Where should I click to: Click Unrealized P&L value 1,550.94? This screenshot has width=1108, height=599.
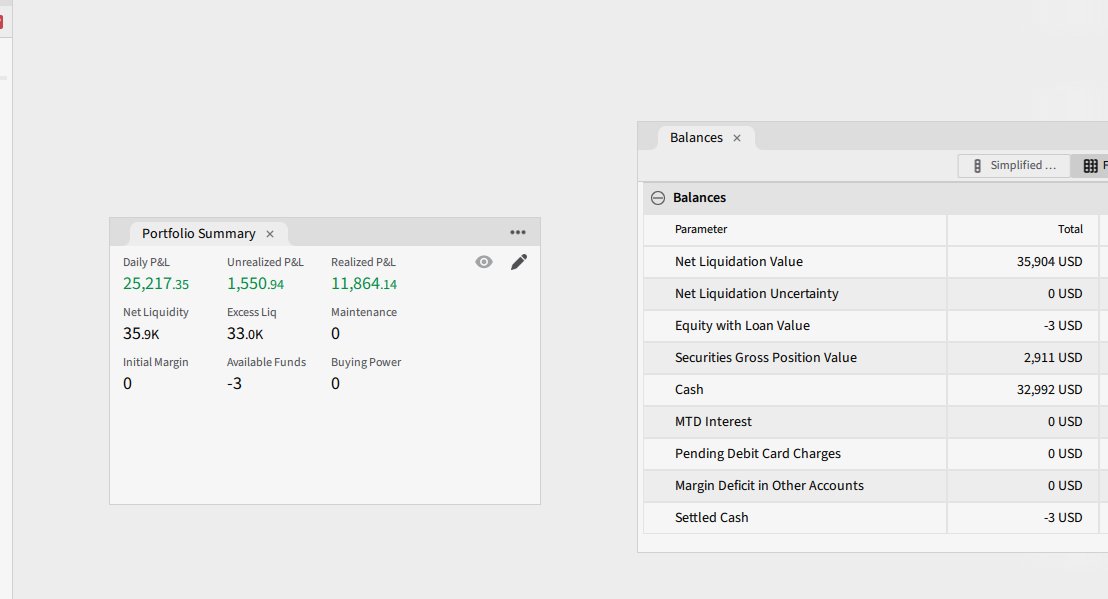255,284
